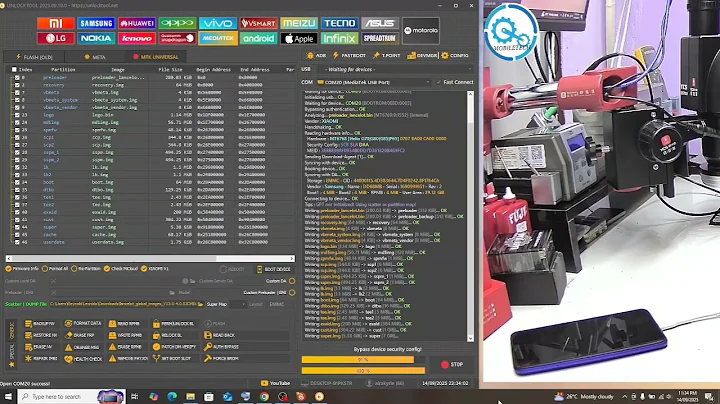Select the LG brand logo

[56, 38]
